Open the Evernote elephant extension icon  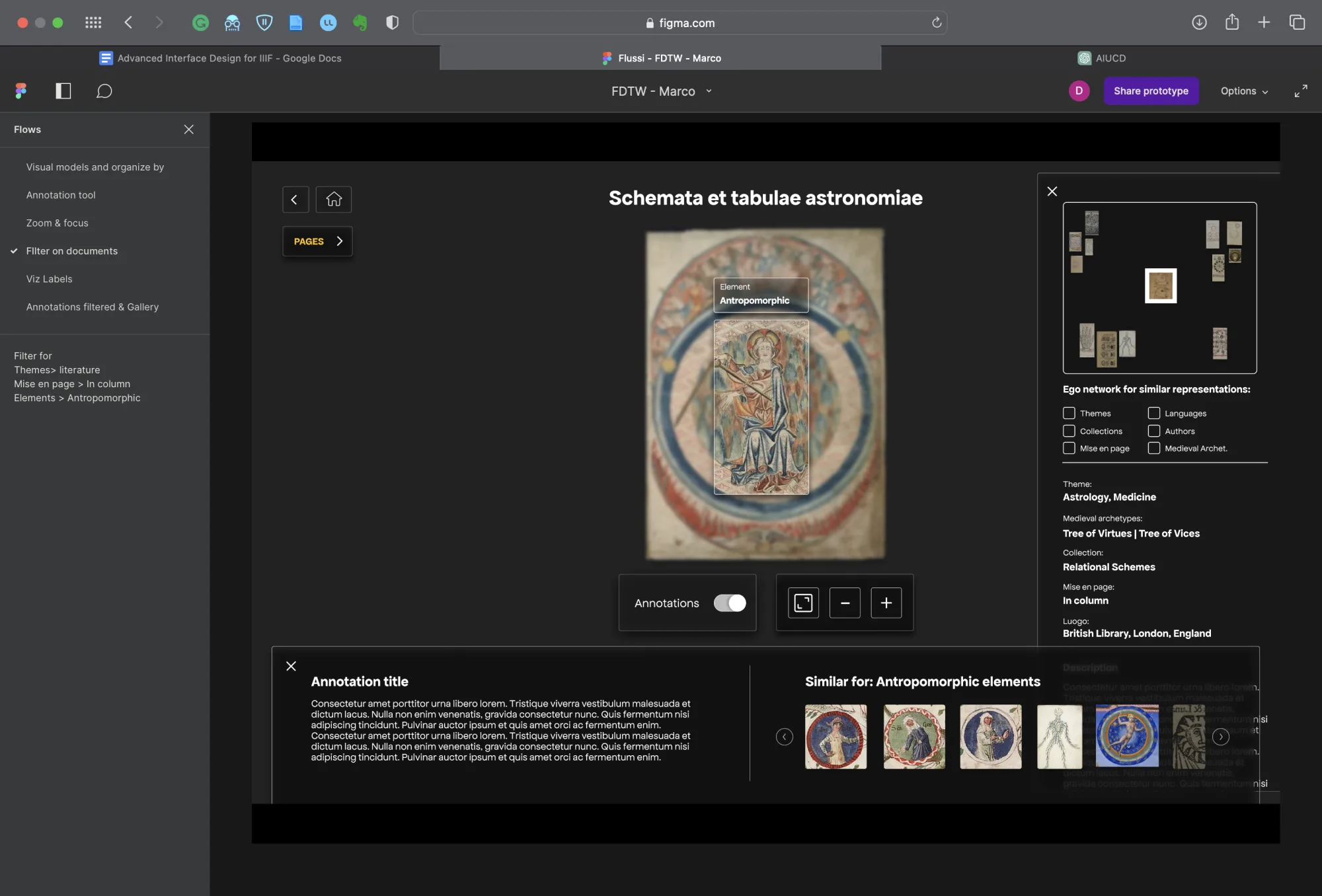coord(360,23)
